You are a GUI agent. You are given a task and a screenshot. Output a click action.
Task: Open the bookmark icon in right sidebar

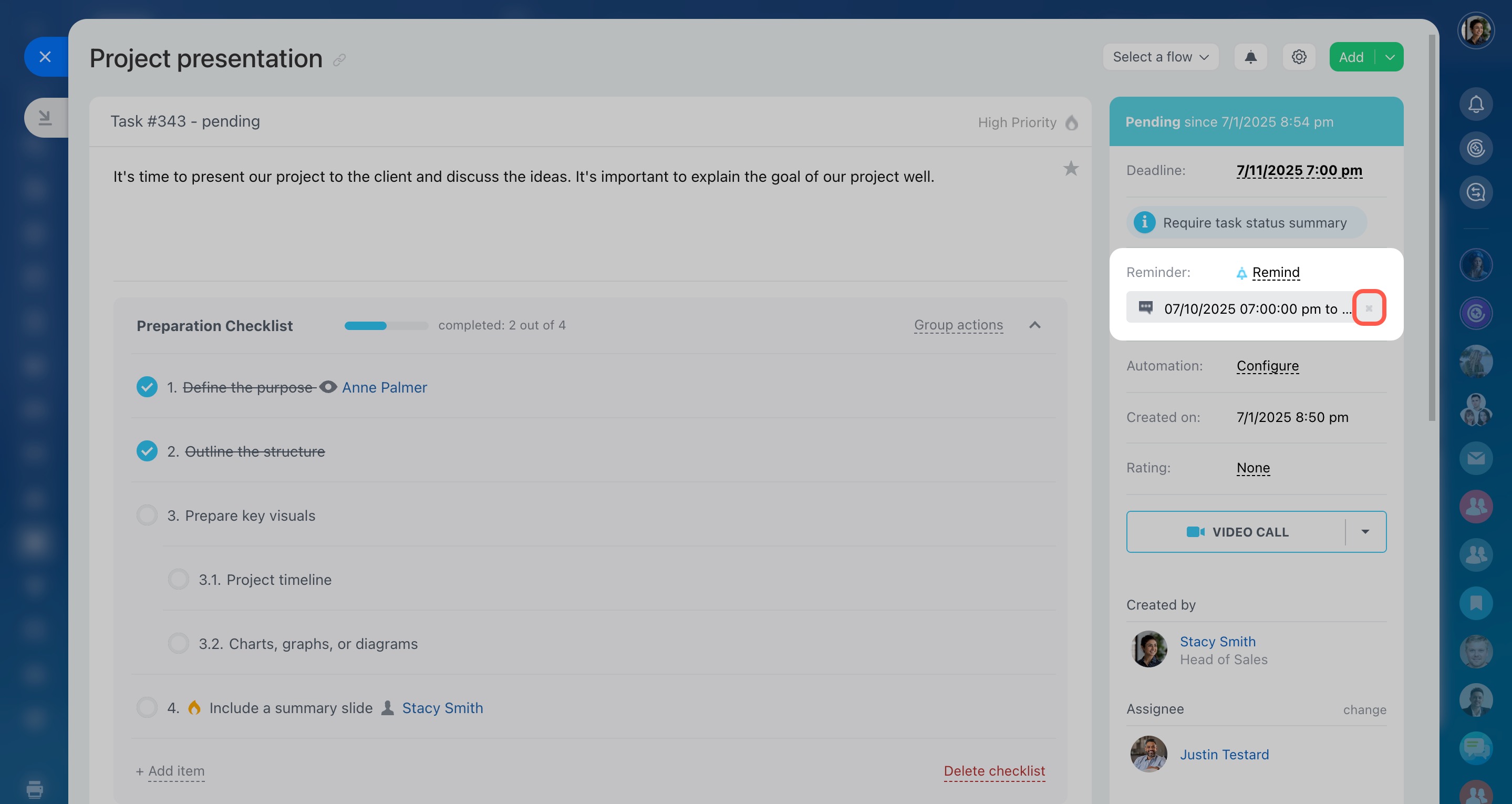(1476, 603)
